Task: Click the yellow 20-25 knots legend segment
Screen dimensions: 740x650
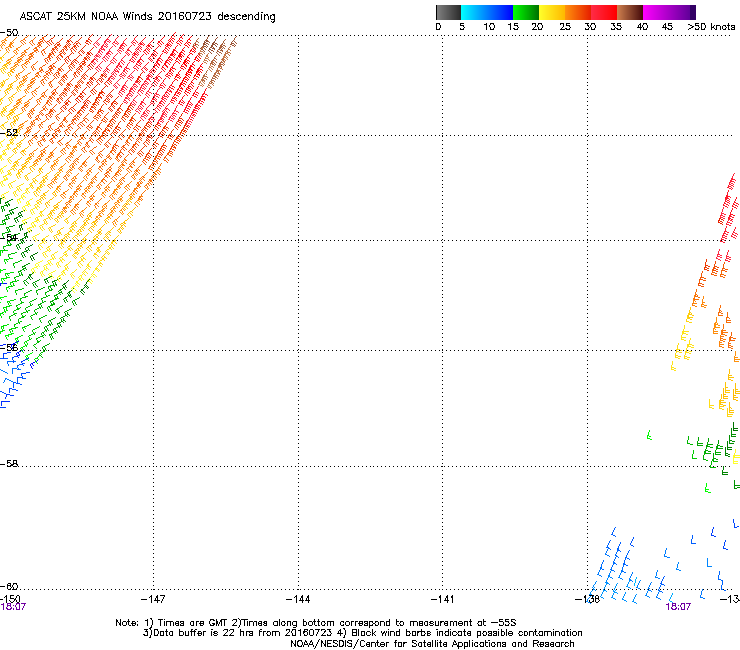Action: (552, 12)
